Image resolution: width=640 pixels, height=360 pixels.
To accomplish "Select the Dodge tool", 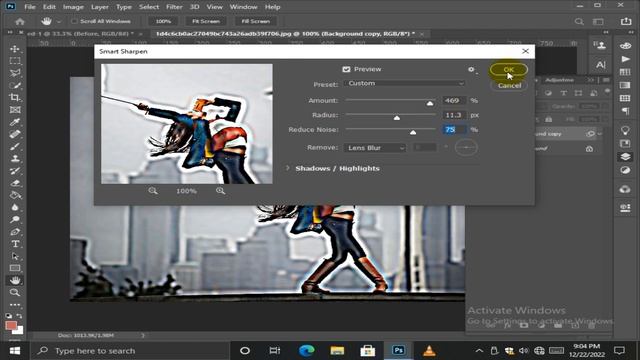I will [15, 220].
